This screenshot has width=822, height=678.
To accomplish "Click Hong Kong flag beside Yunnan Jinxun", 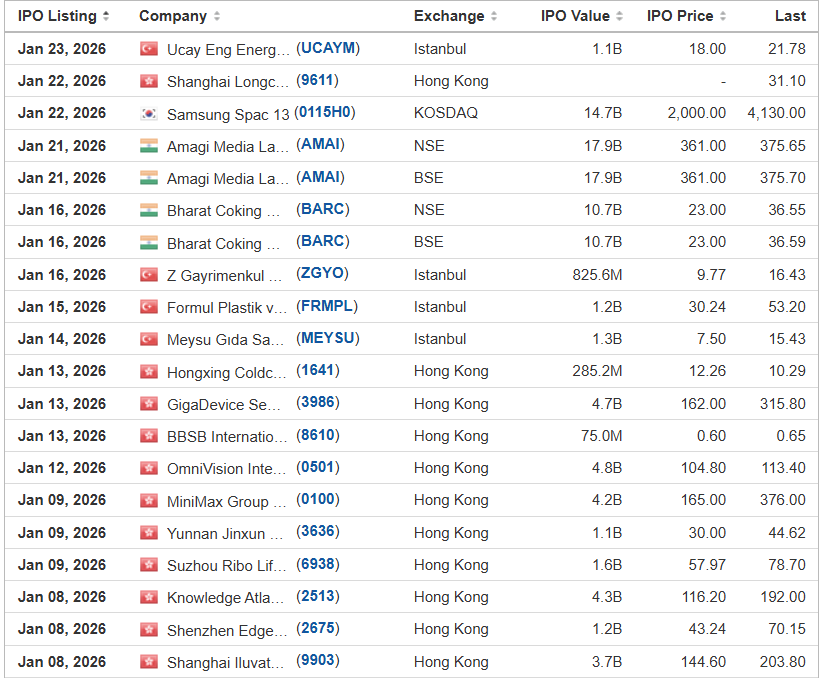I will (x=149, y=533).
